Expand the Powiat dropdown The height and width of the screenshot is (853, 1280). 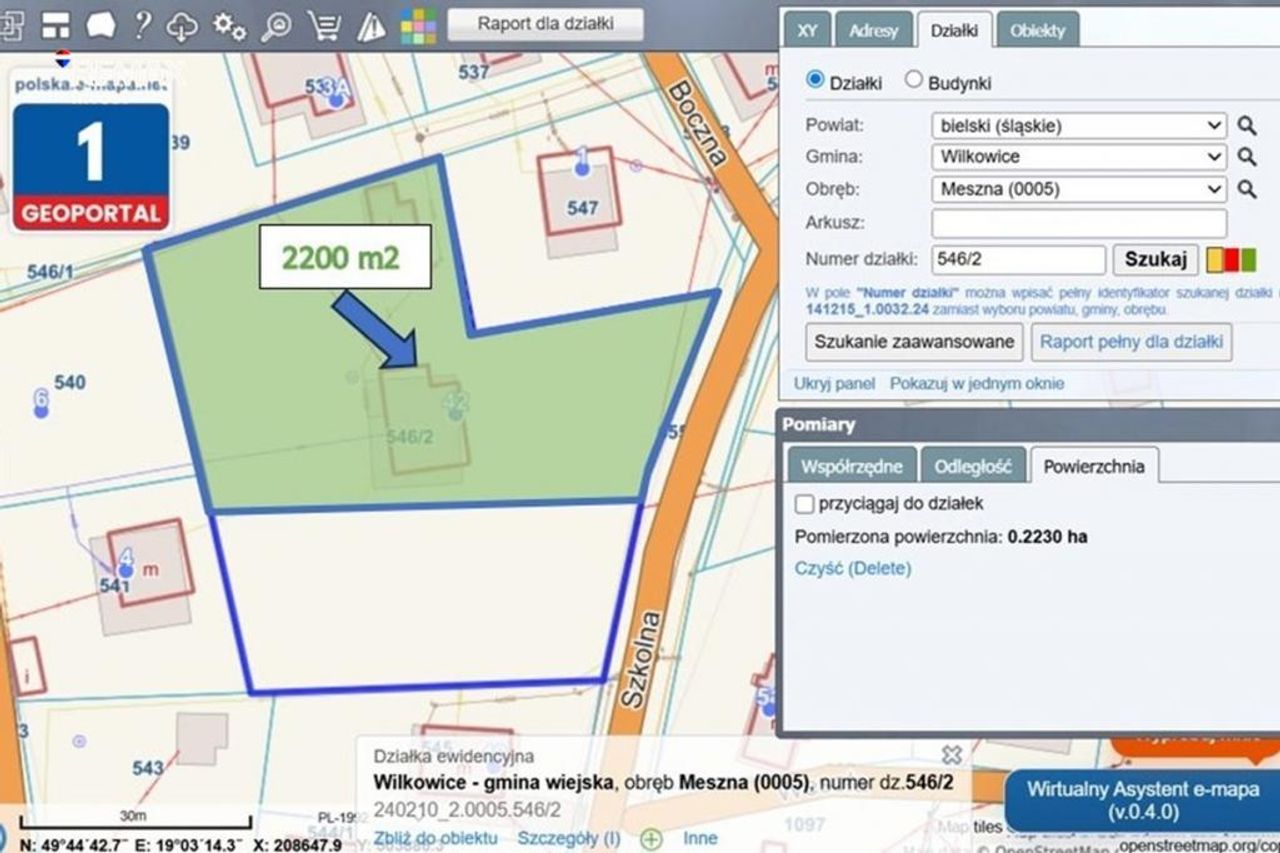coord(1078,126)
